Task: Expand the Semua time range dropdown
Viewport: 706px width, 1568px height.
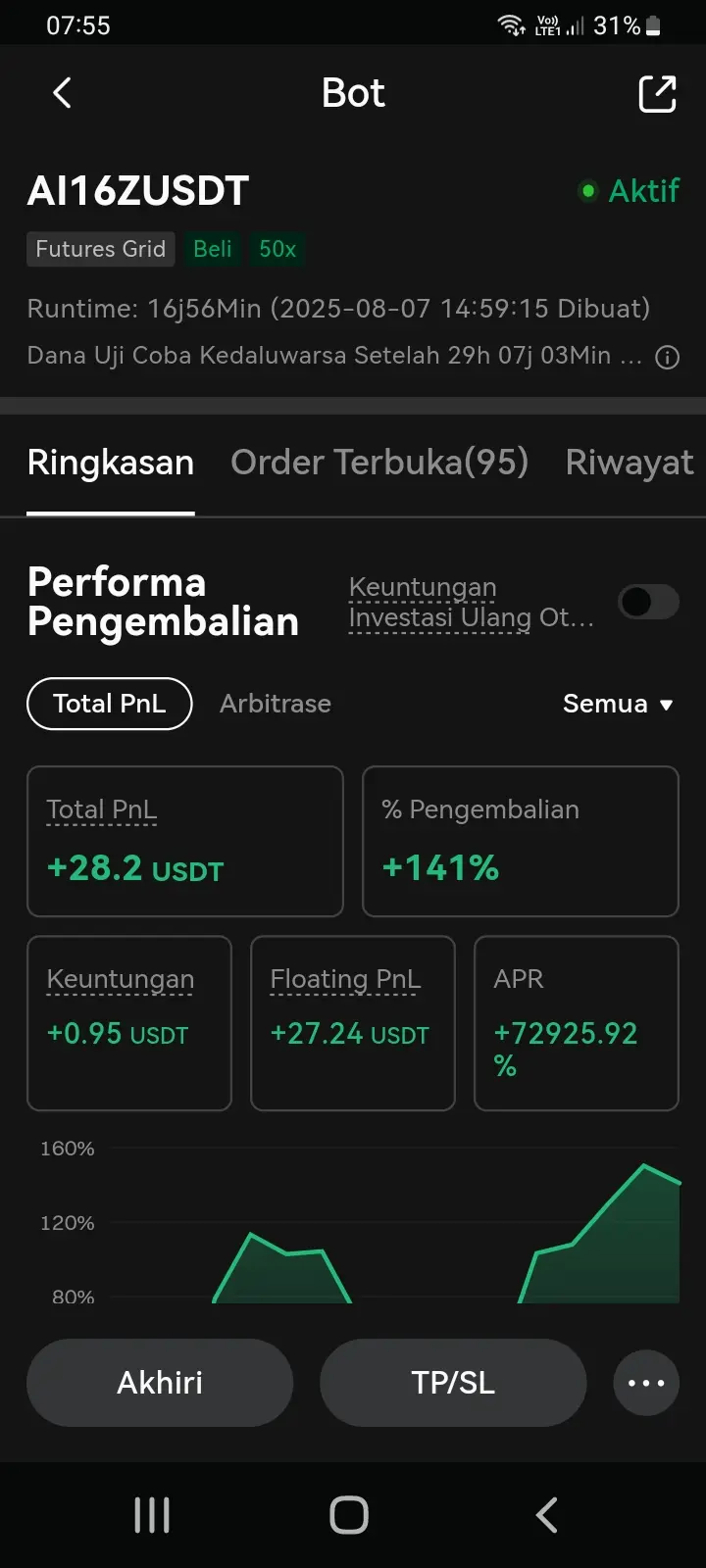Action: [x=618, y=704]
